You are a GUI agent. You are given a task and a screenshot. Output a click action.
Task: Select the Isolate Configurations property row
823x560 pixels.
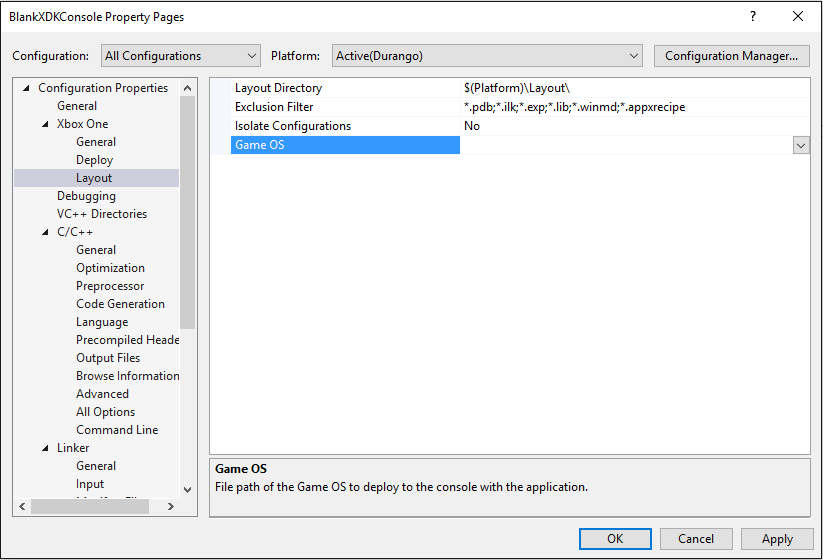click(x=510, y=126)
